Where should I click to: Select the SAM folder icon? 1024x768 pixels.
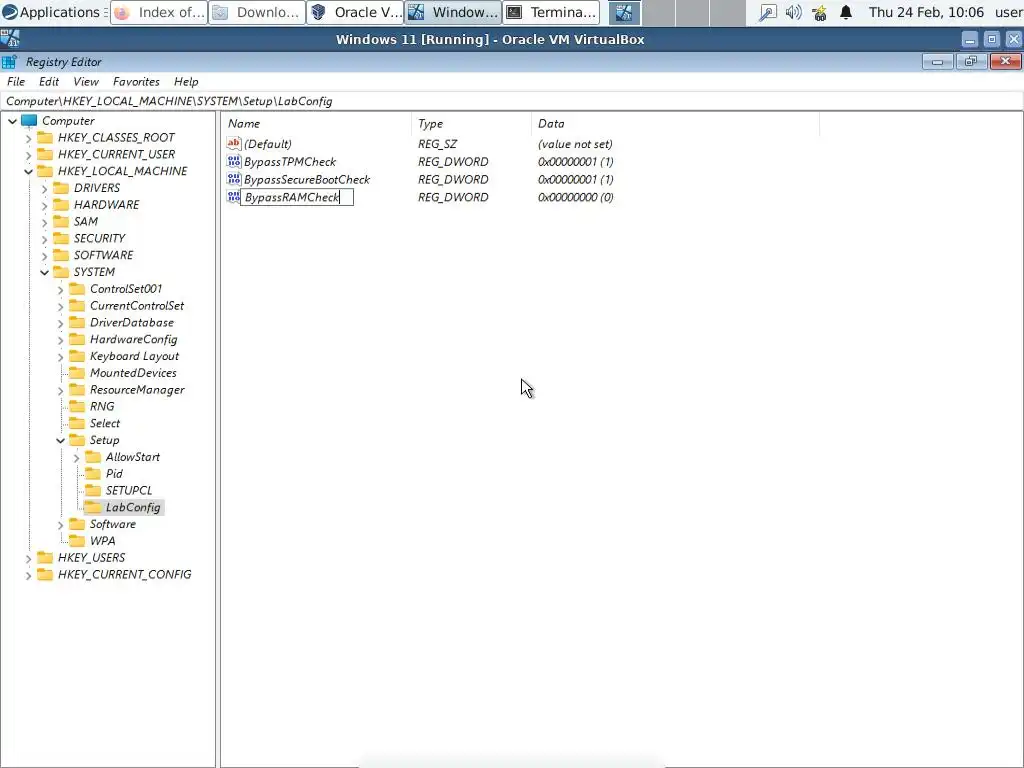(61, 221)
